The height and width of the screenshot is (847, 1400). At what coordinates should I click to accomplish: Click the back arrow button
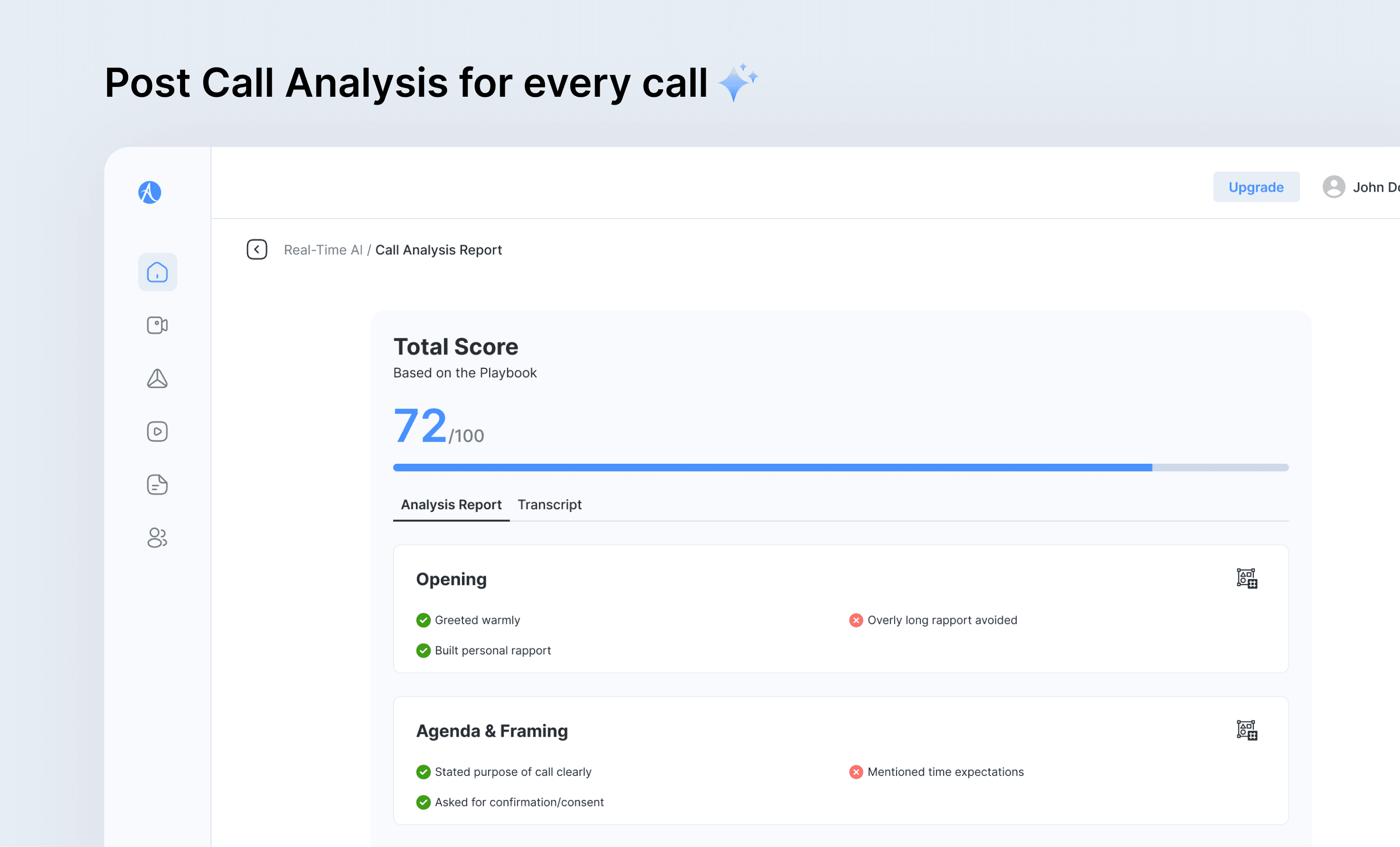tap(257, 249)
